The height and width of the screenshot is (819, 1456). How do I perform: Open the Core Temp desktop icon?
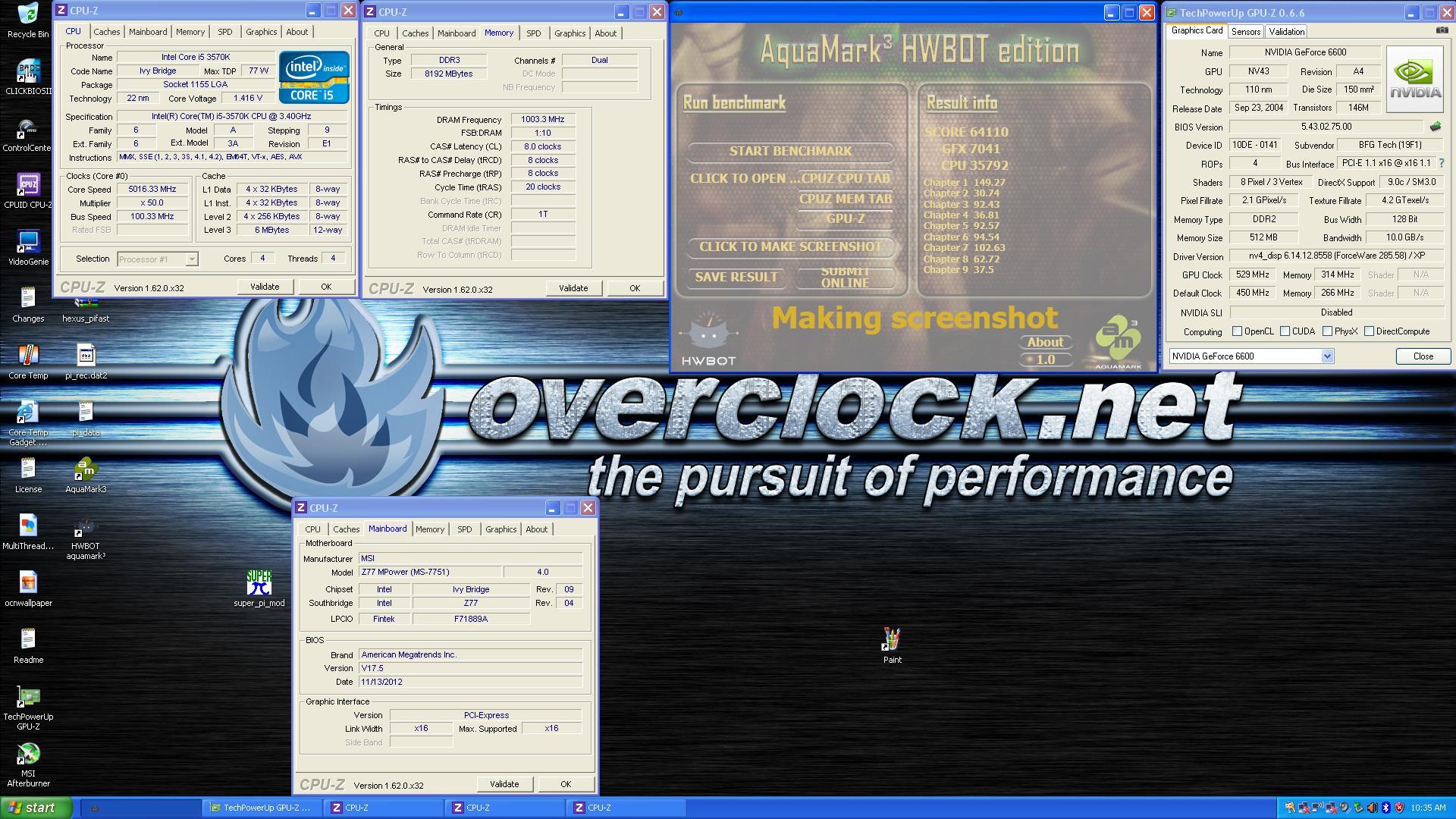pyautogui.click(x=28, y=361)
